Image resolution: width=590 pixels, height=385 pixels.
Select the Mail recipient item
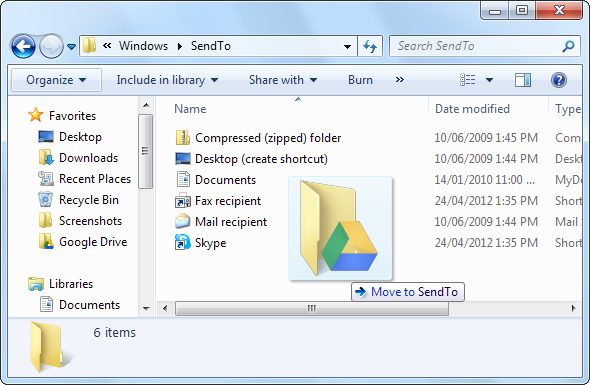click(231, 222)
